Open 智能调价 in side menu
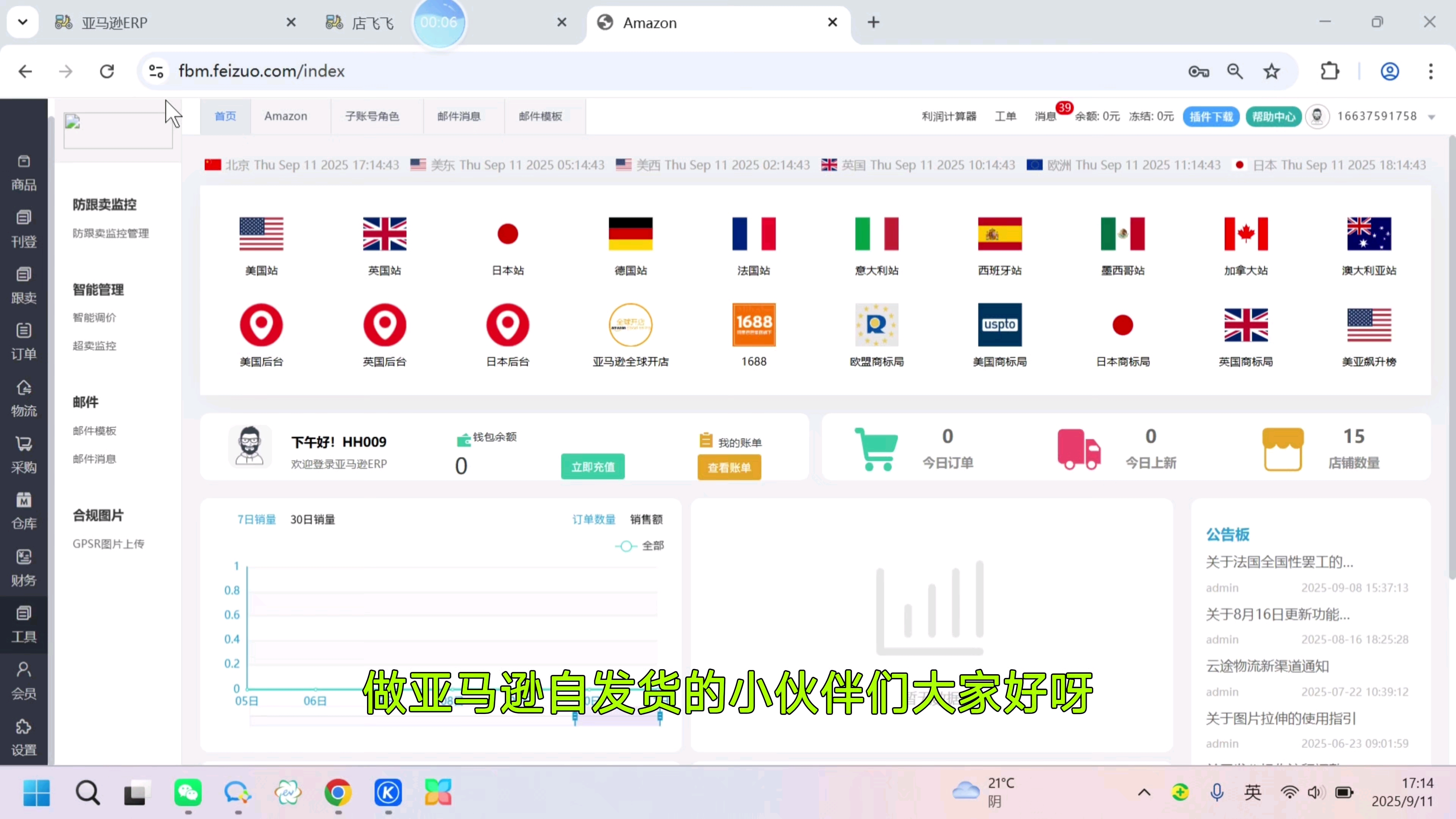Image resolution: width=1456 pixels, height=819 pixels. pyautogui.click(x=94, y=318)
